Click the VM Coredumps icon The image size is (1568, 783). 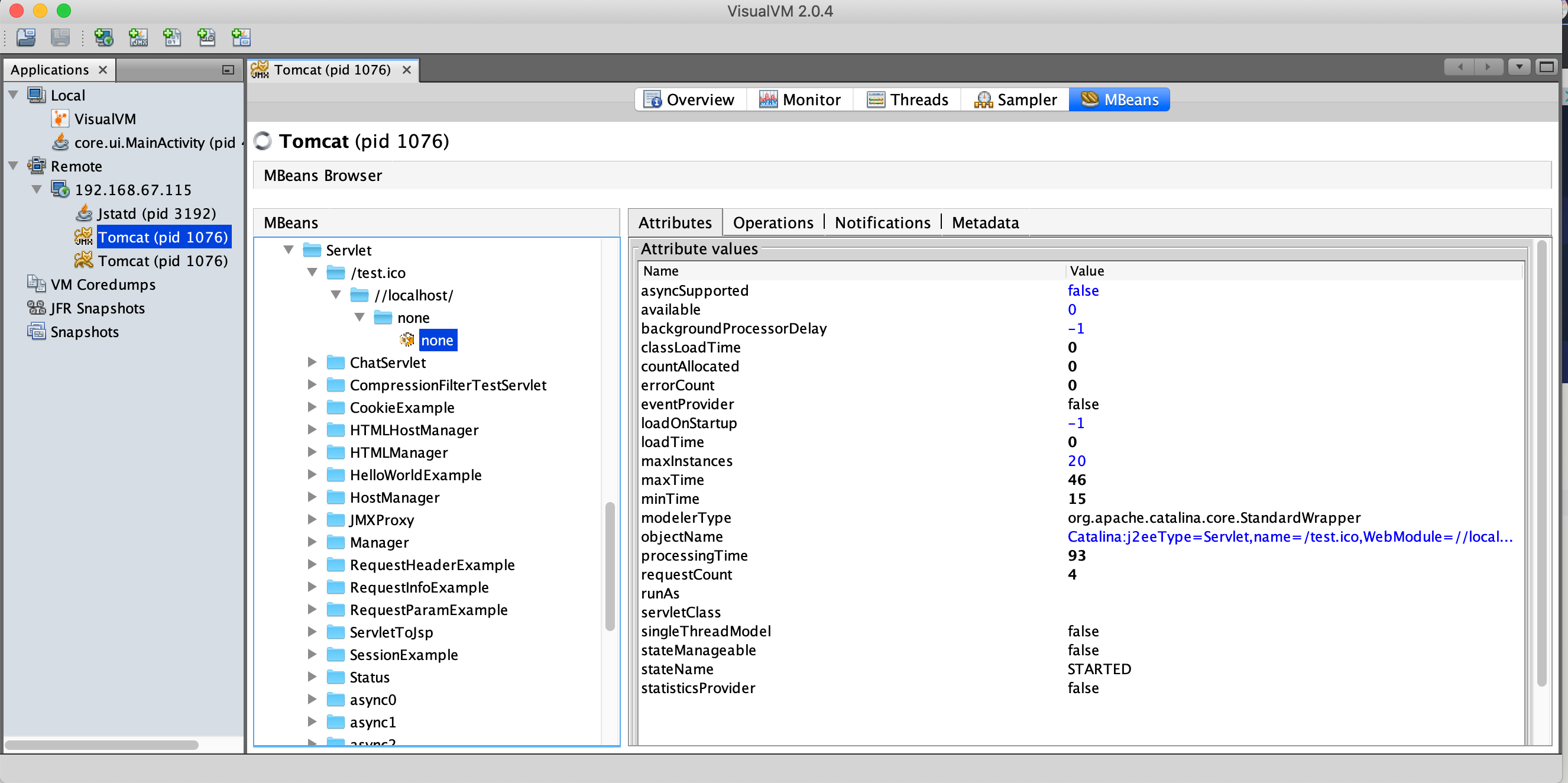pyautogui.click(x=37, y=284)
